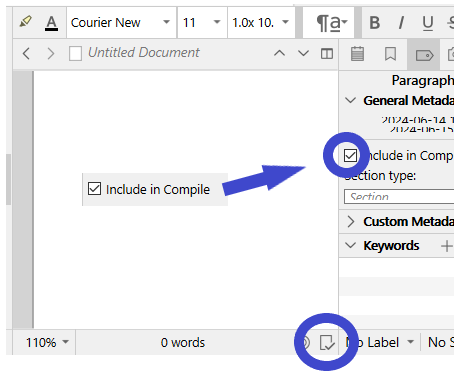Toggle Include in Compile checkbox in inspector
The height and width of the screenshot is (379, 462).
tap(350, 155)
